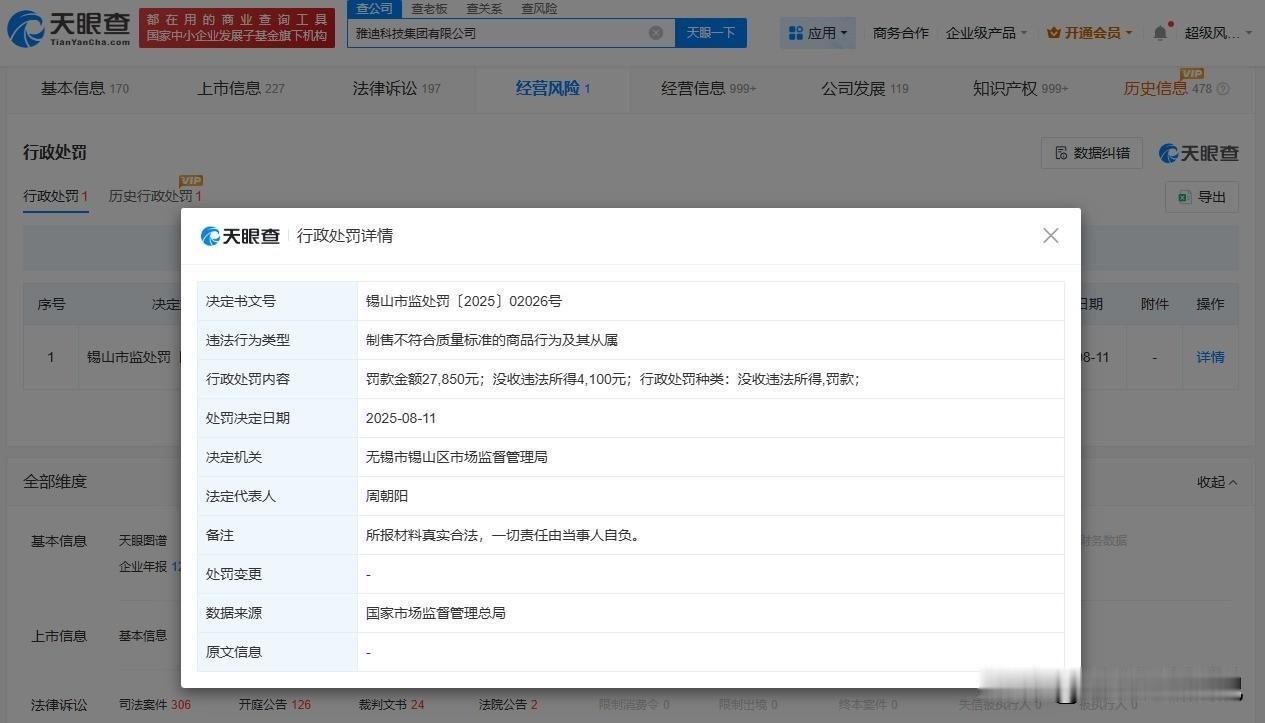Click 无锡市锡山区市场监督管理局 authority text
The width and height of the screenshot is (1265, 723).
tap(456, 457)
